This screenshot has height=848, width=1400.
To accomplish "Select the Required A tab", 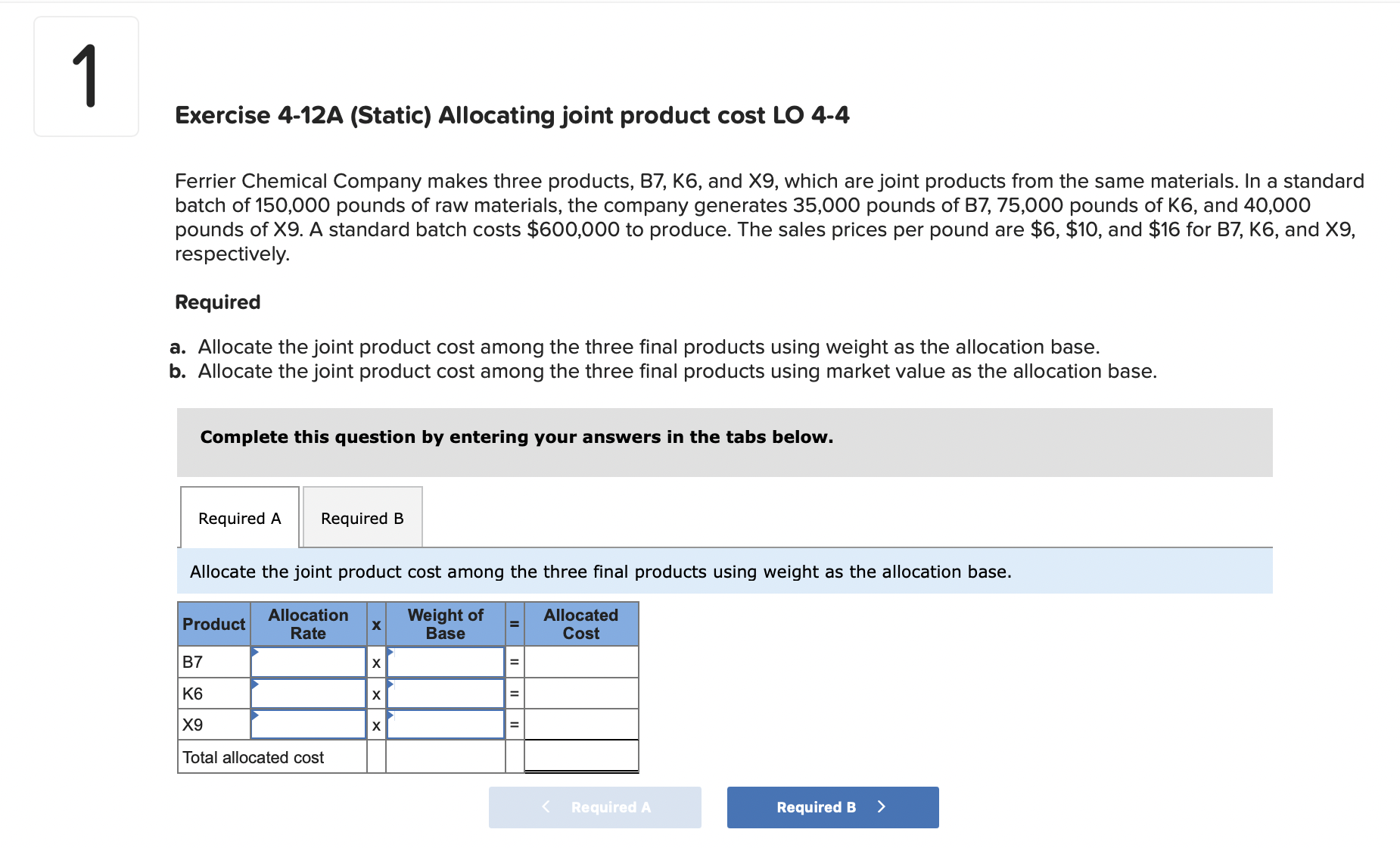I will tap(238, 517).
